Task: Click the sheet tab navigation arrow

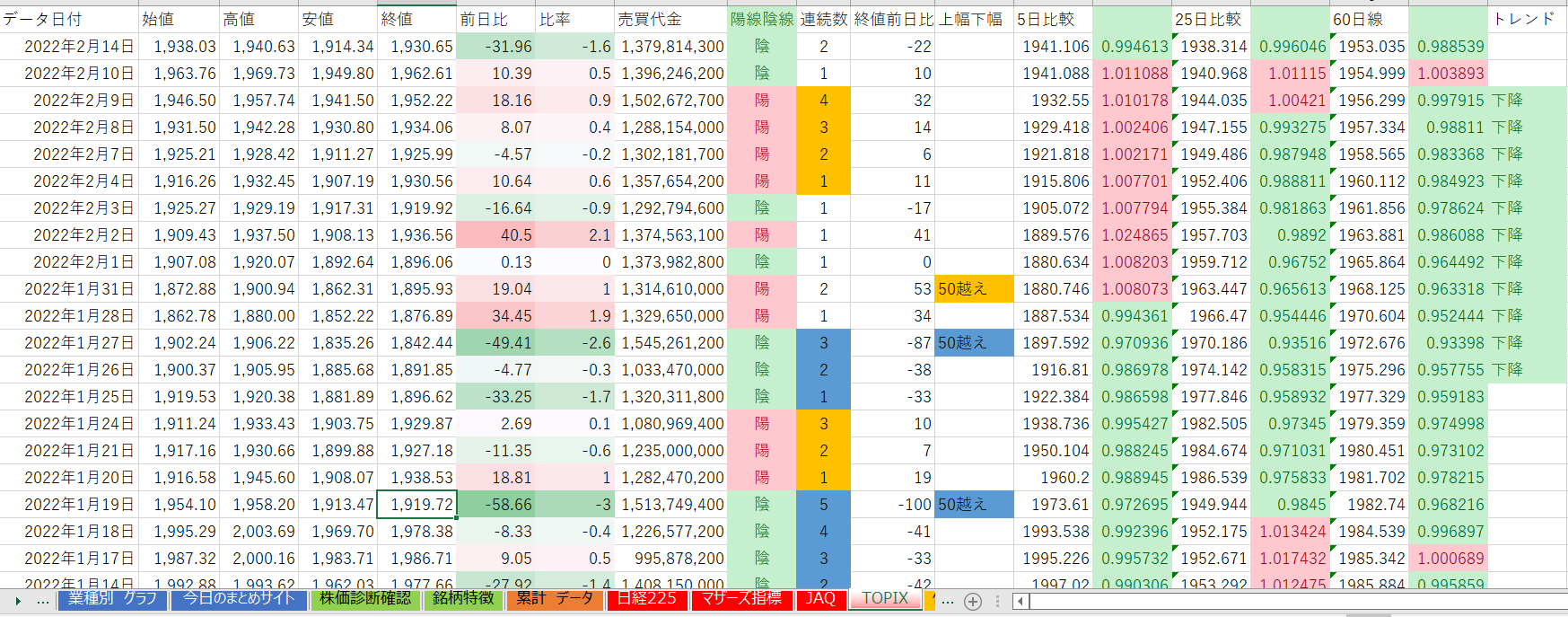Action: point(18,601)
